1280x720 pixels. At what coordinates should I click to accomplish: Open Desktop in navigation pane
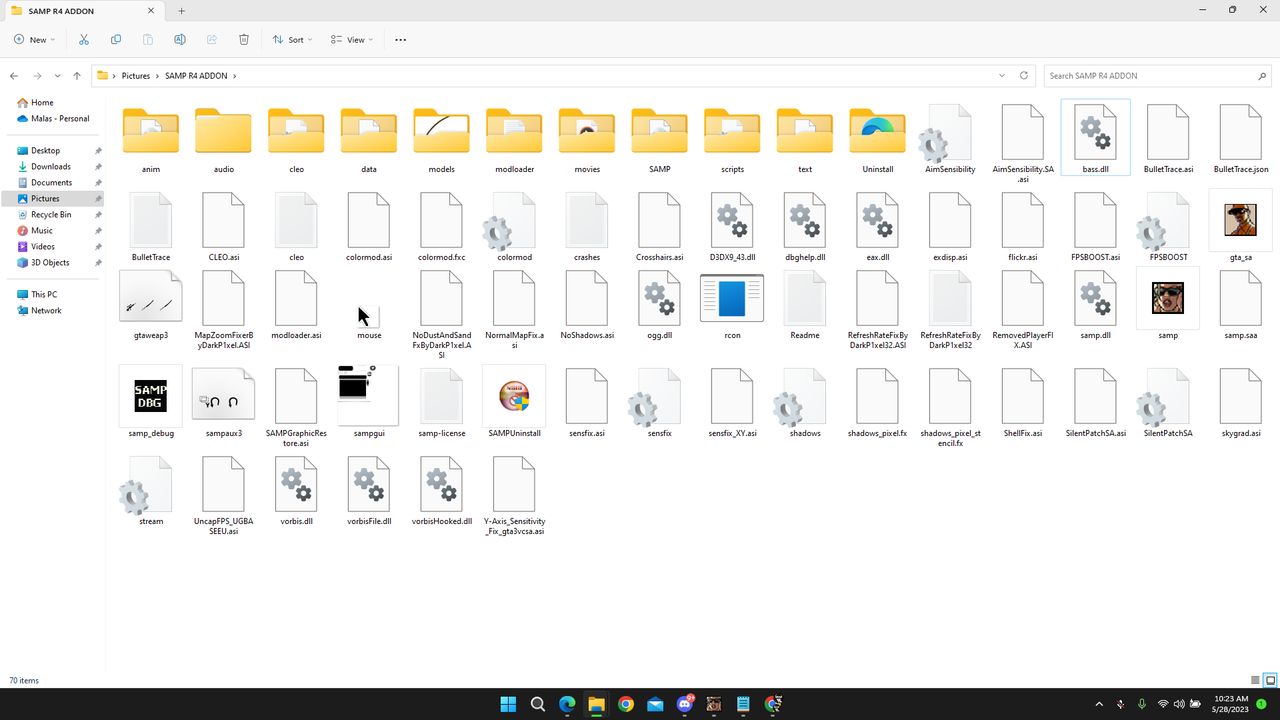pyautogui.click(x=45, y=151)
